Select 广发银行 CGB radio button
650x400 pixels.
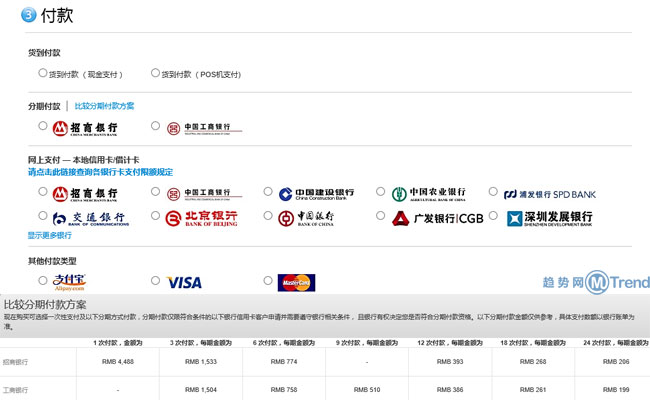coord(380,216)
